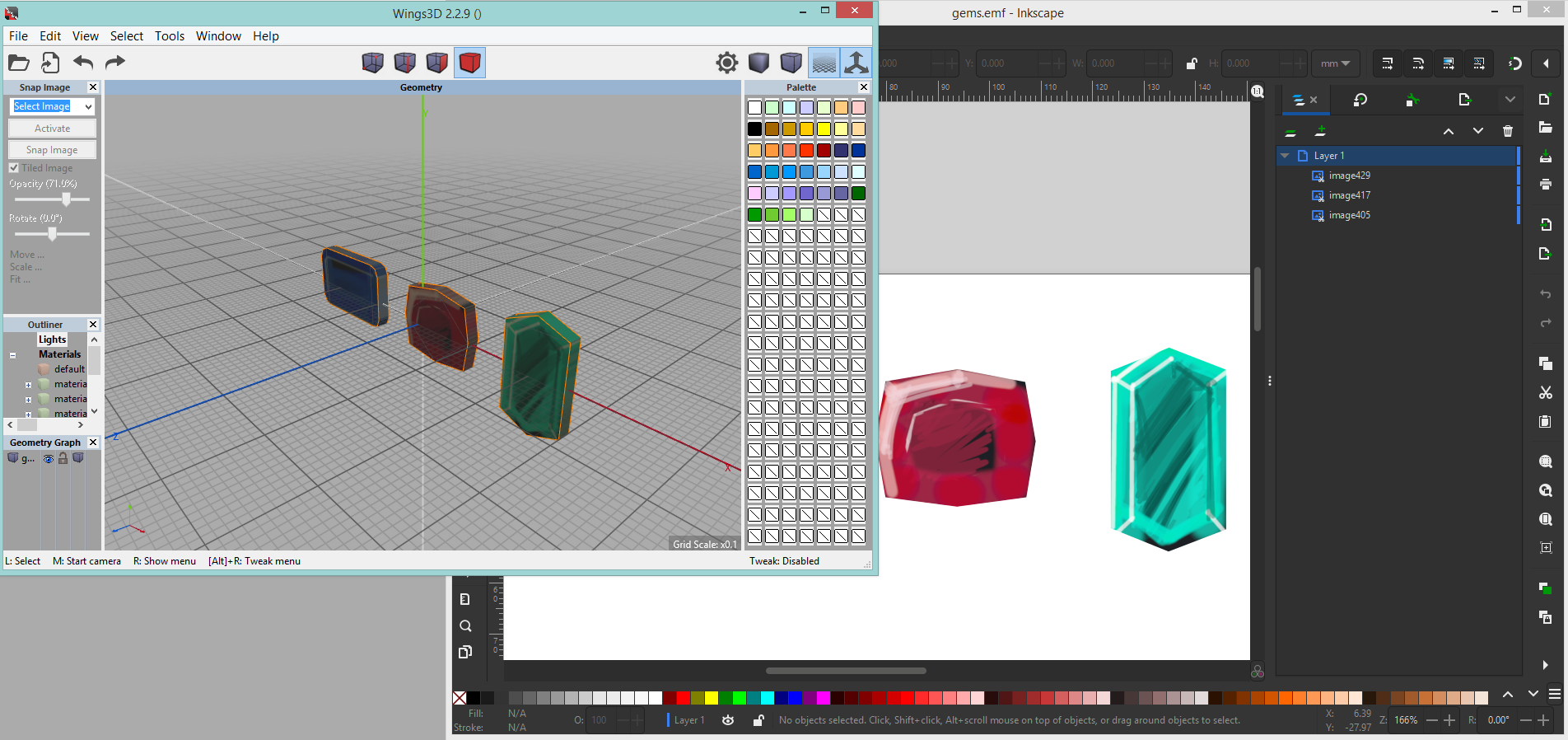Click the Move ... option in Snap Image
Screen dimensions: 1568x740
tap(27, 255)
